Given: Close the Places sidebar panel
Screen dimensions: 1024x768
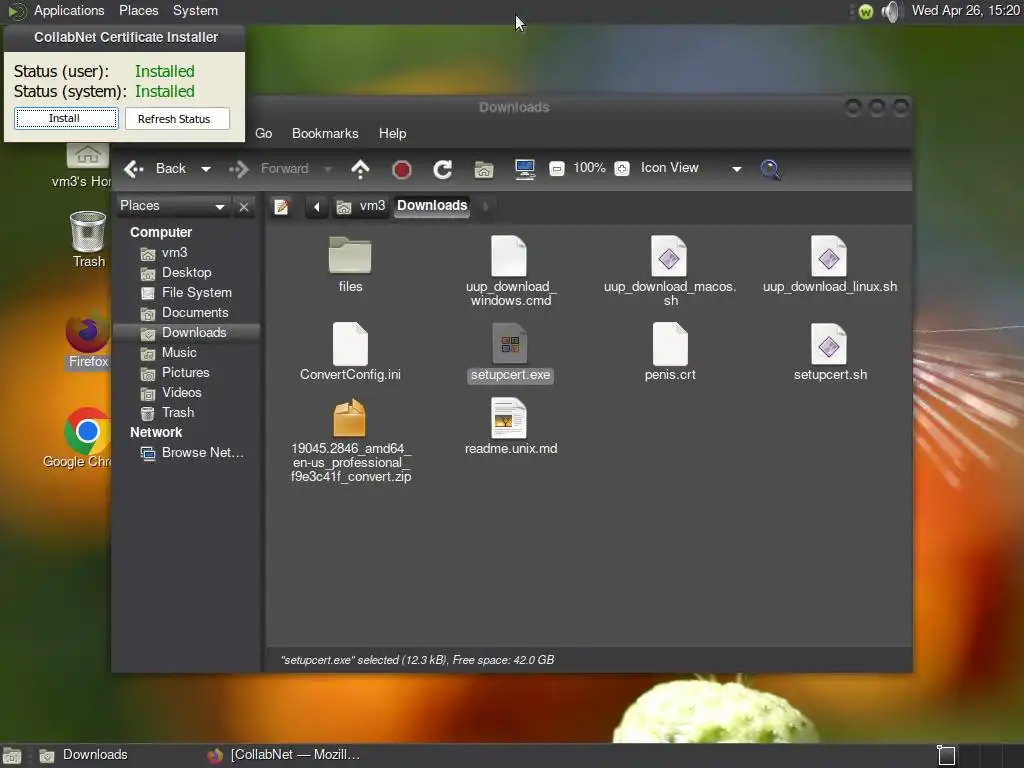Looking at the screenshot, I should [244, 207].
